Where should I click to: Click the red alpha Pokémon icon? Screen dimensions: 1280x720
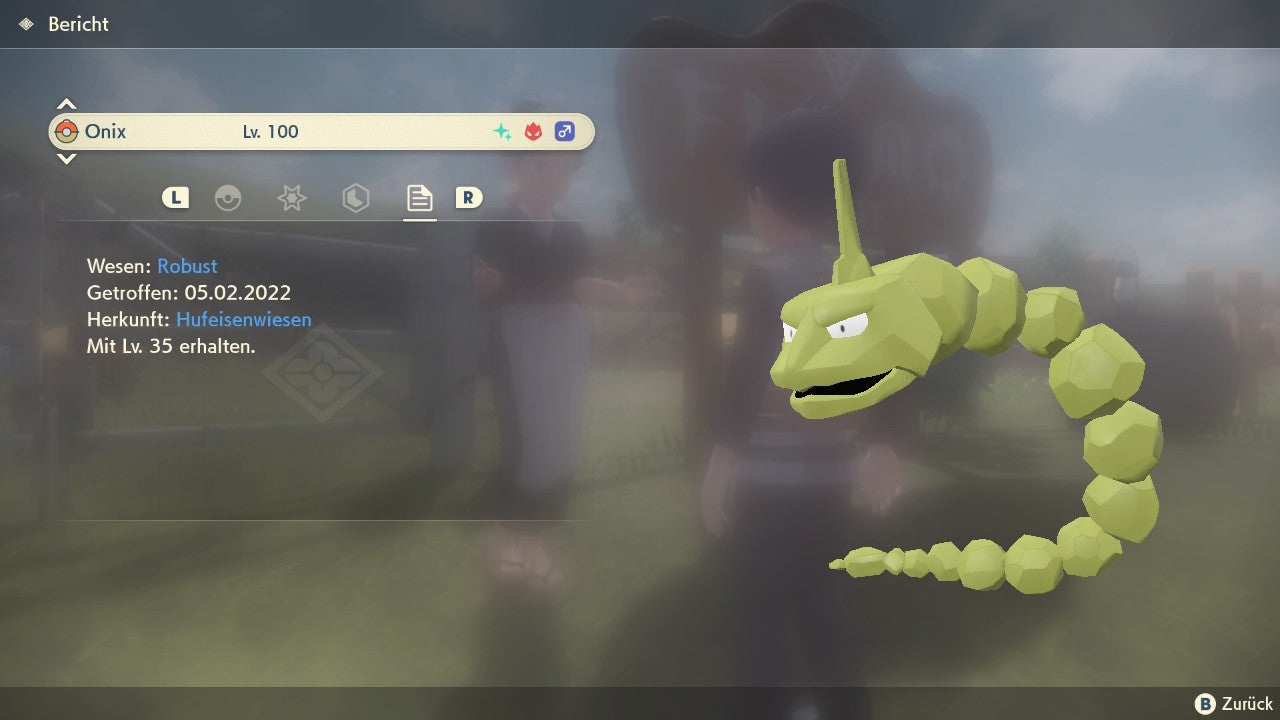533,132
